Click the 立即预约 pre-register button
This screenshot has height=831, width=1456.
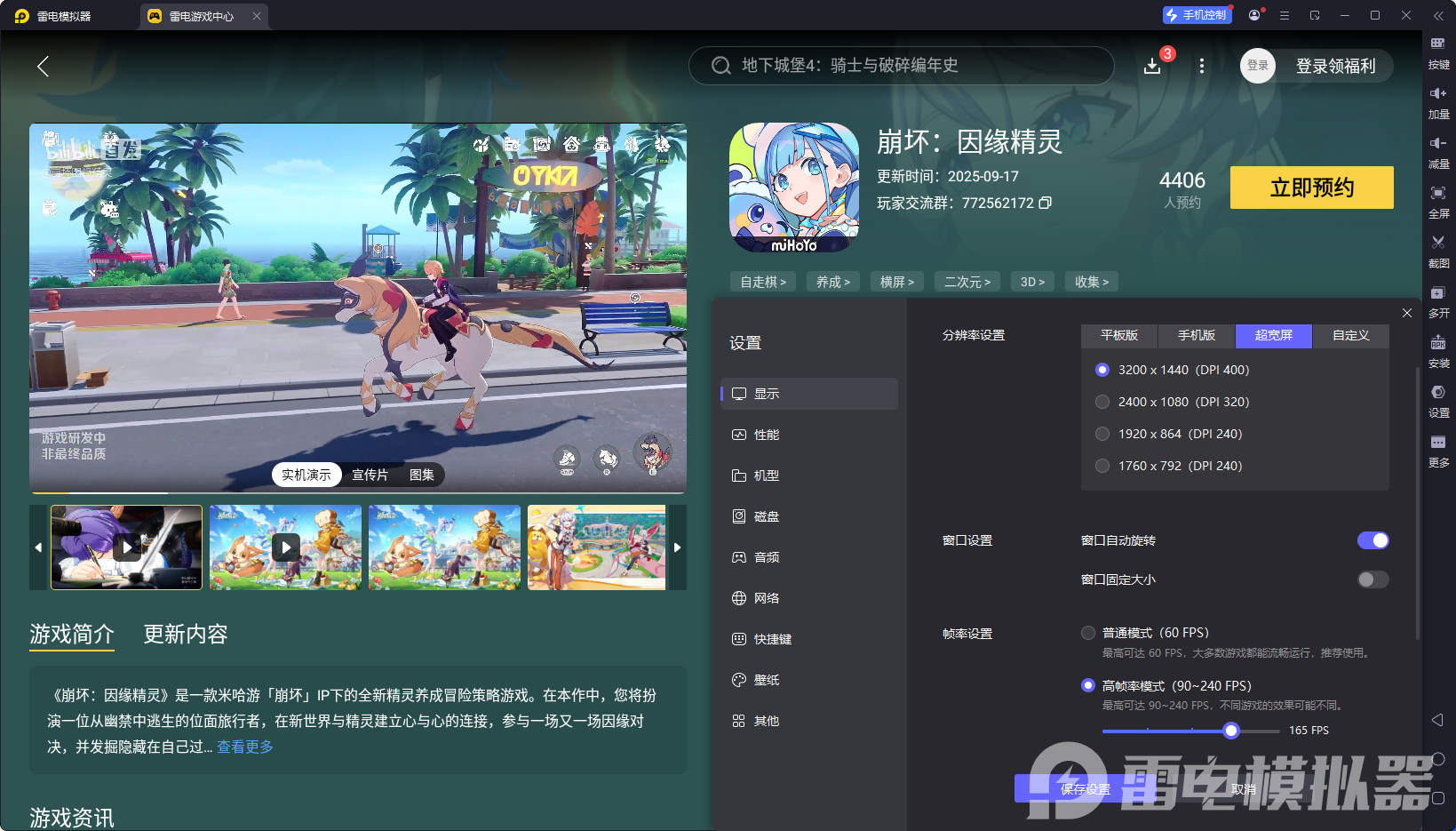[x=1310, y=188]
